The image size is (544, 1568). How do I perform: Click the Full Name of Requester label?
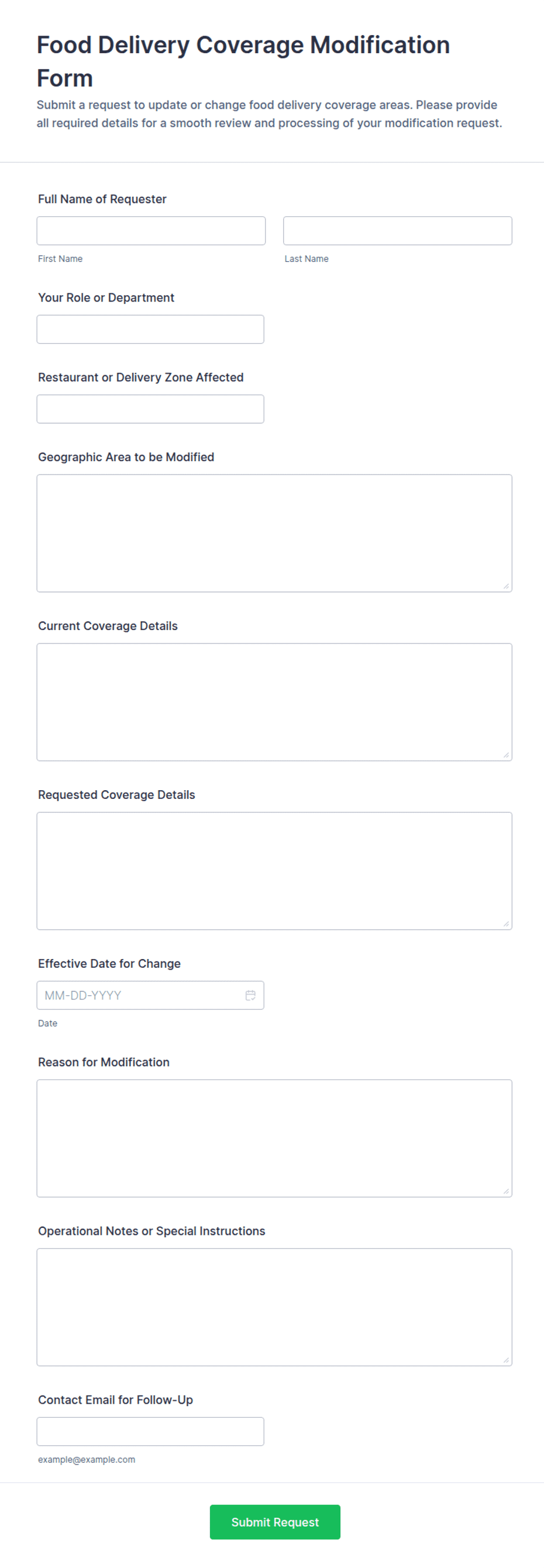click(102, 199)
